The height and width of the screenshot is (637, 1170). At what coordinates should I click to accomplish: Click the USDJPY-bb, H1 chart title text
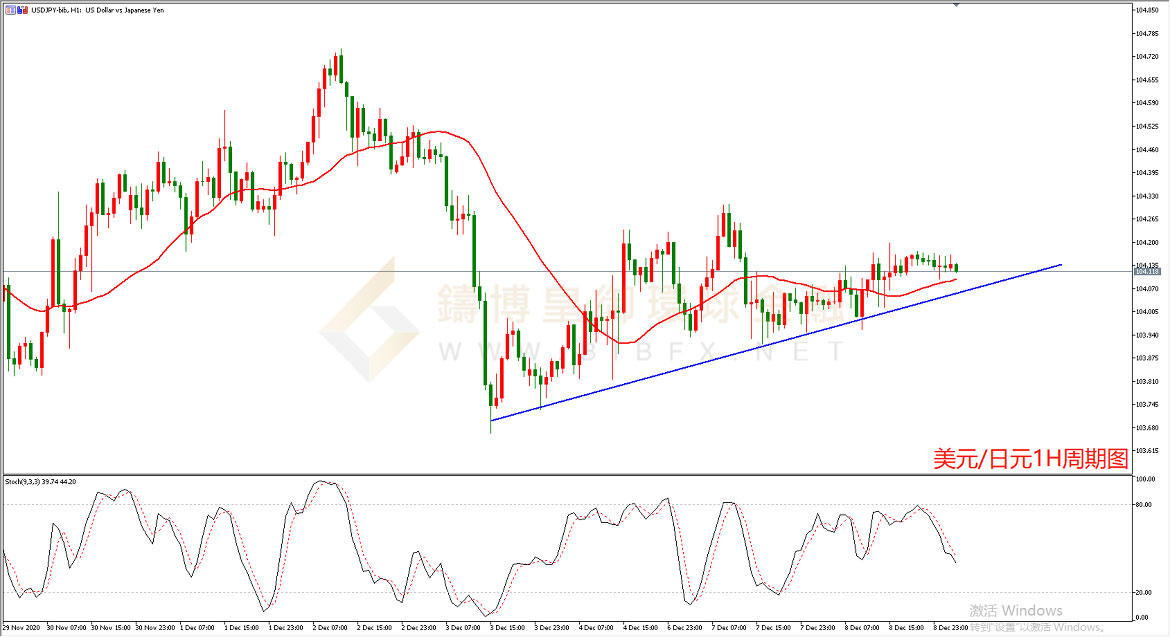click(50, 10)
